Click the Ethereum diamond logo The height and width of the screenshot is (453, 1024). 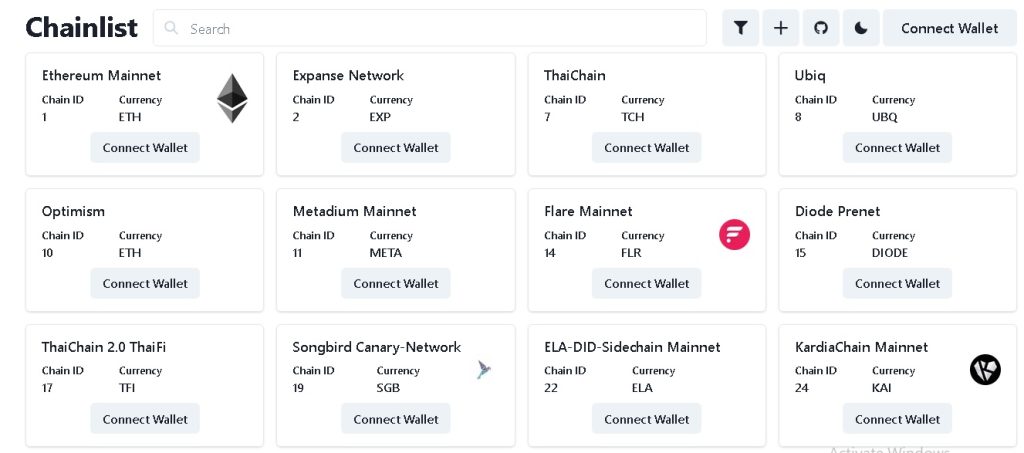tap(232, 98)
